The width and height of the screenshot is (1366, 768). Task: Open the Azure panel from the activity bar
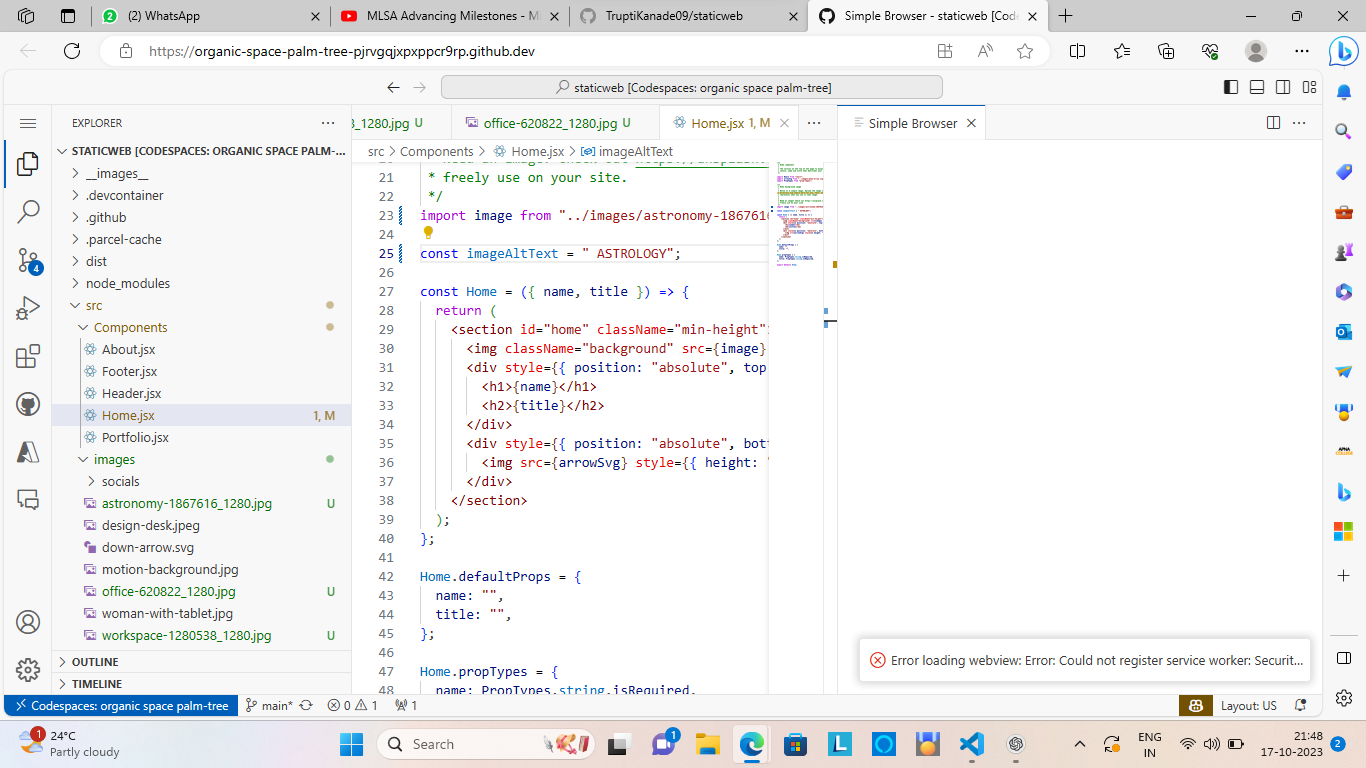pyautogui.click(x=27, y=450)
